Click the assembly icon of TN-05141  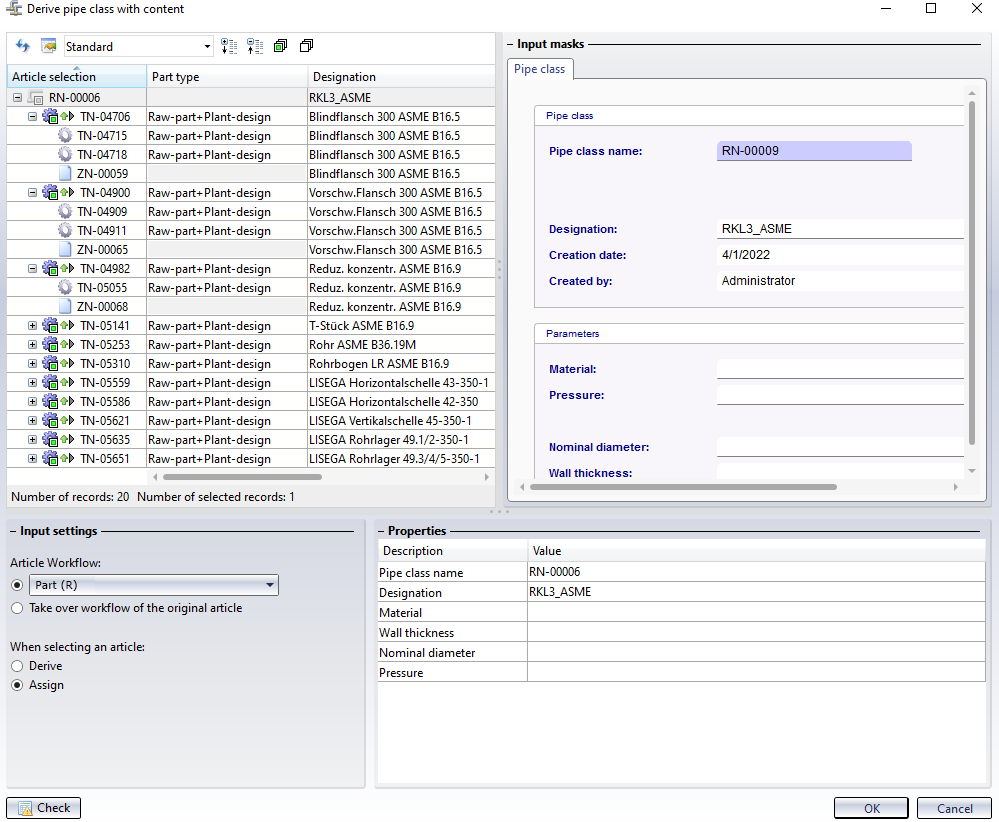(51, 326)
